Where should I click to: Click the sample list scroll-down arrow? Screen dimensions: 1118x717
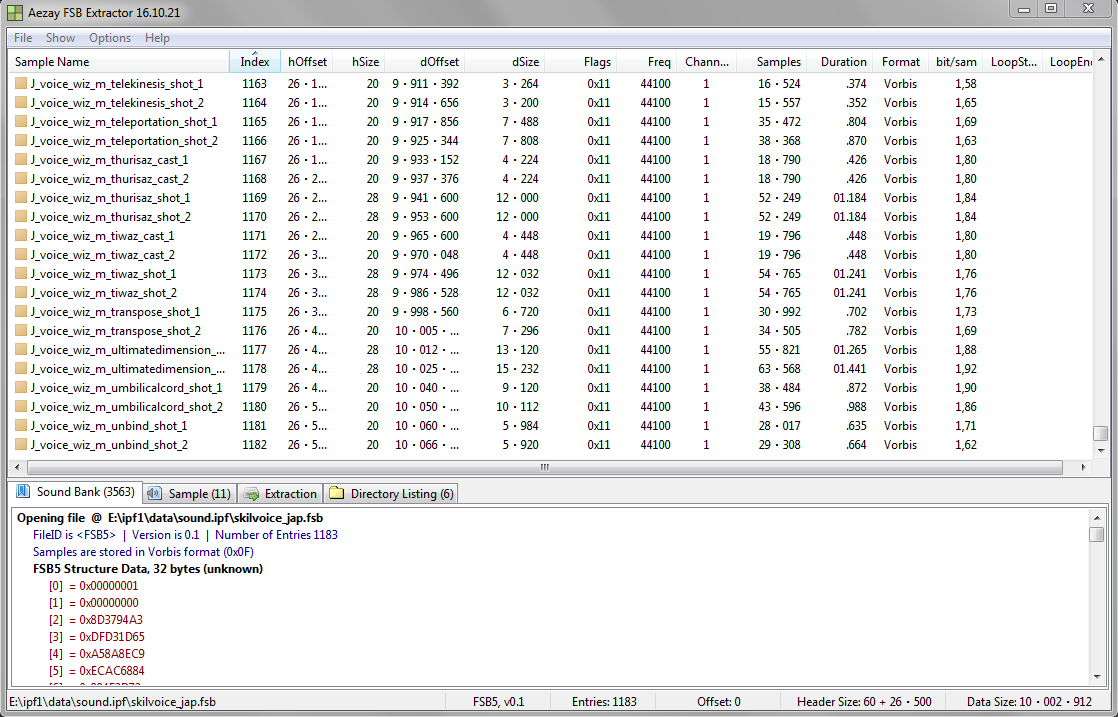tap(1100, 450)
